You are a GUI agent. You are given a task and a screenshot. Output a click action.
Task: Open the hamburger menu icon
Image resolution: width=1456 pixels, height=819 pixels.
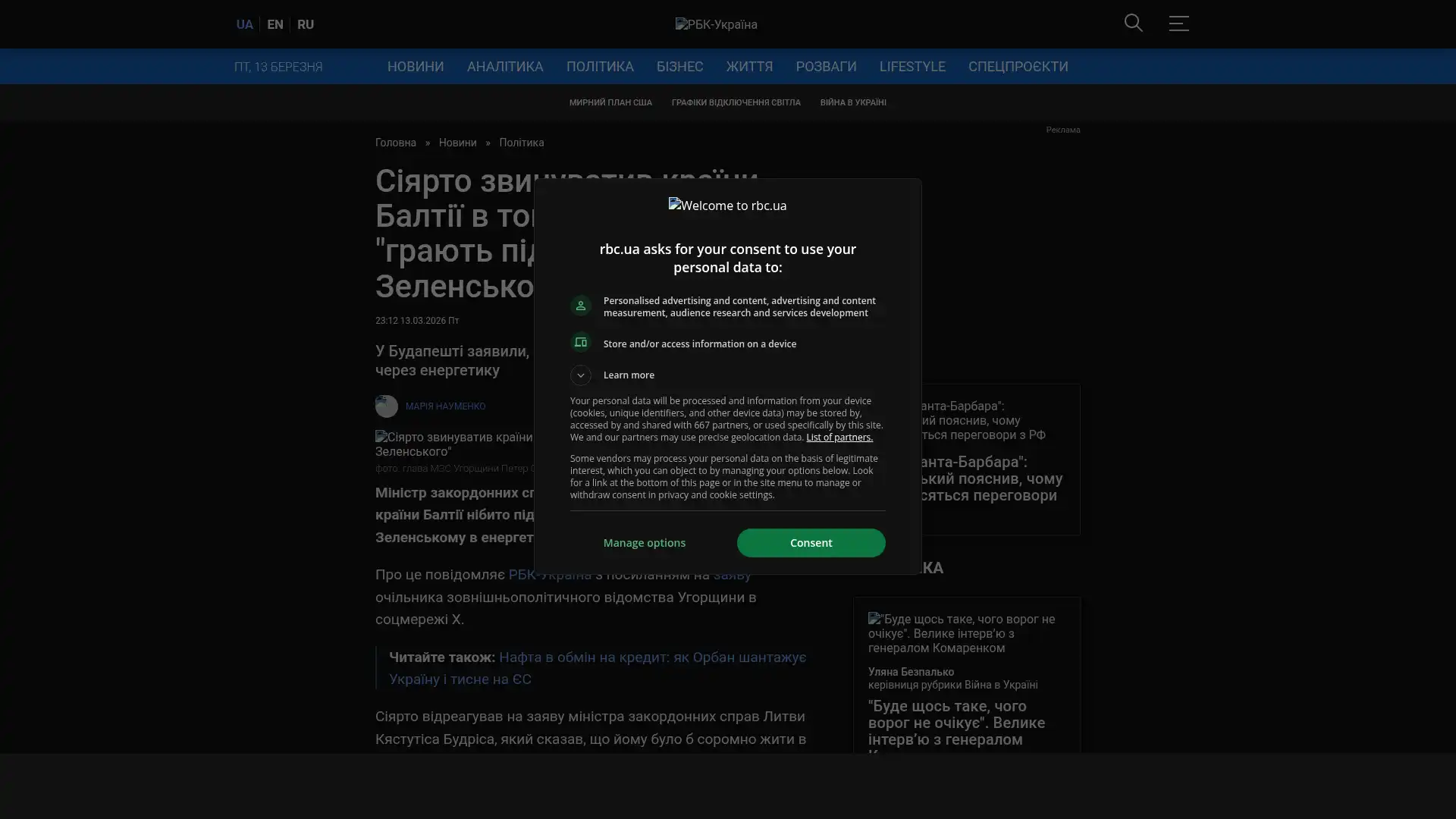[x=1178, y=24]
